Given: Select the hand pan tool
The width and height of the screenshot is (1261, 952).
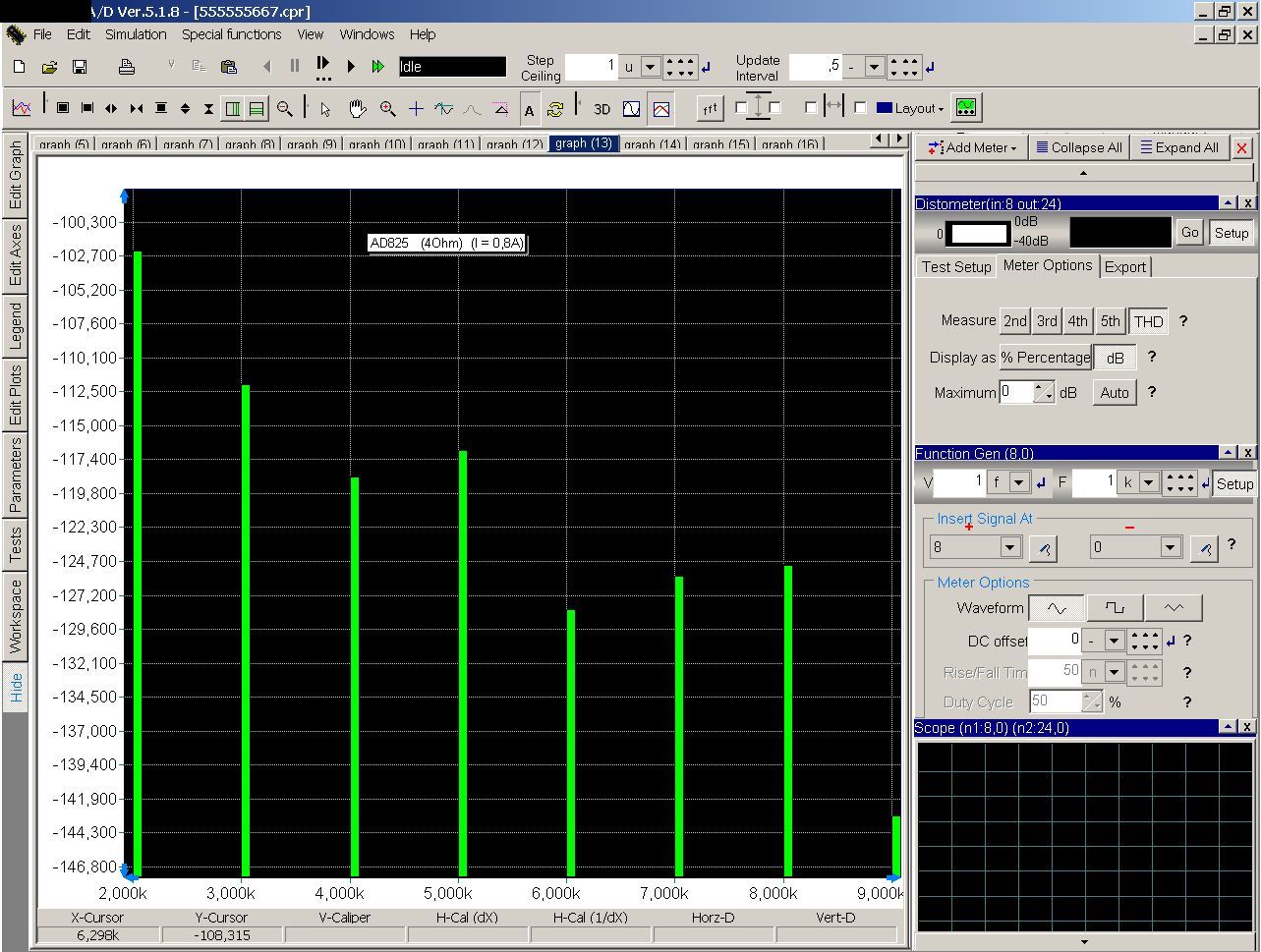Looking at the screenshot, I should click(x=357, y=109).
